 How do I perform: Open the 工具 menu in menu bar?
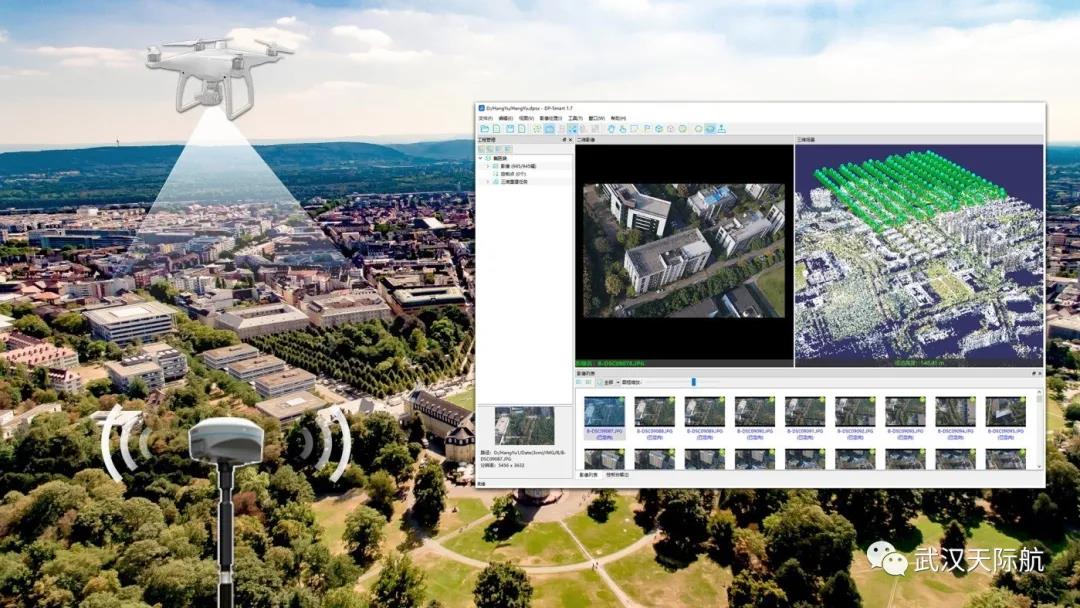[x=574, y=118]
